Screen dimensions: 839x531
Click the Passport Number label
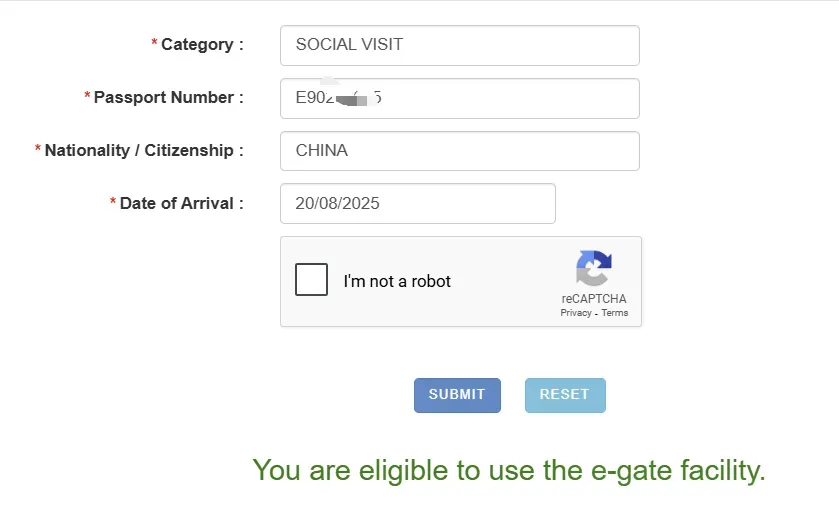[169, 97]
